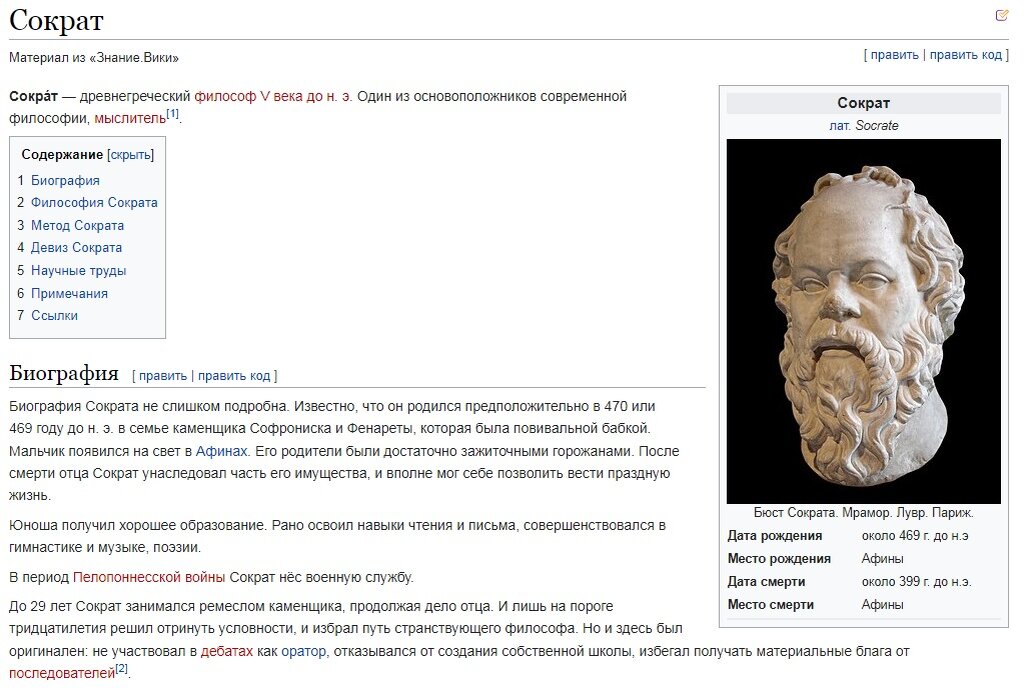Click the 'Место смерти' infobox label
Viewport: 1024px width, 690px height.
(771, 604)
